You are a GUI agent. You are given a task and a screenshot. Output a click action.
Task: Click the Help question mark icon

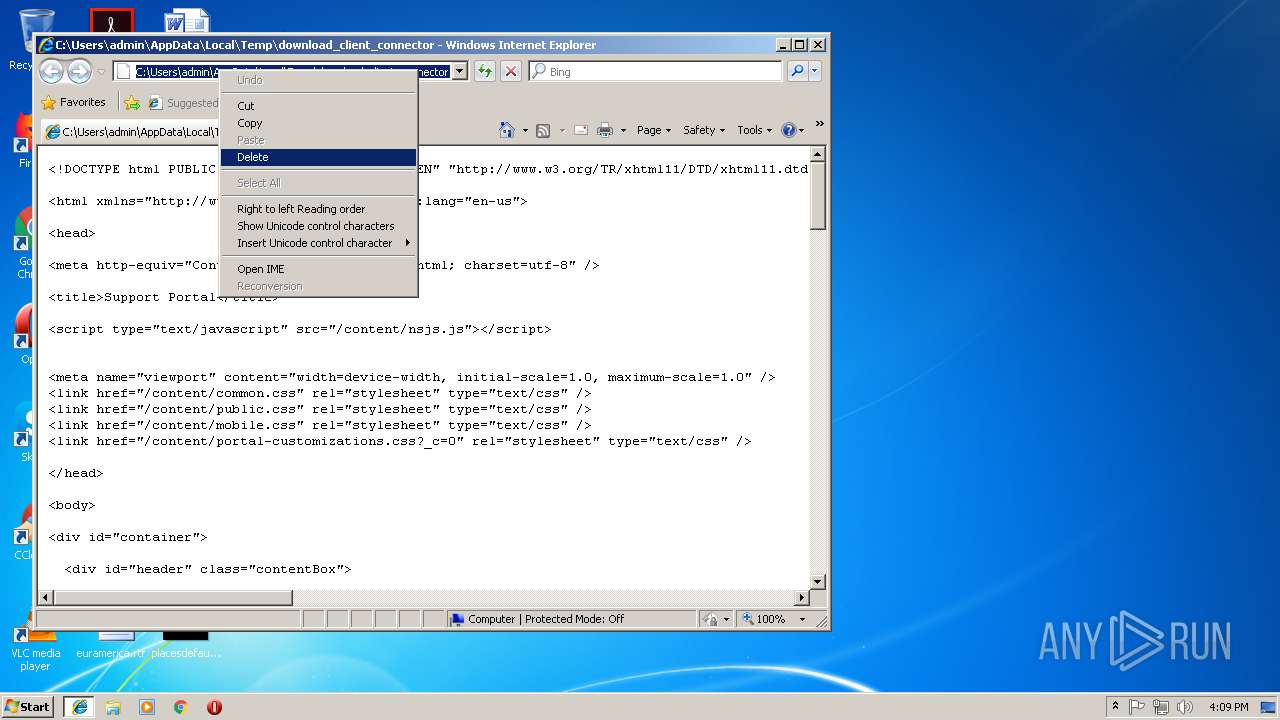click(x=788, y=130)
